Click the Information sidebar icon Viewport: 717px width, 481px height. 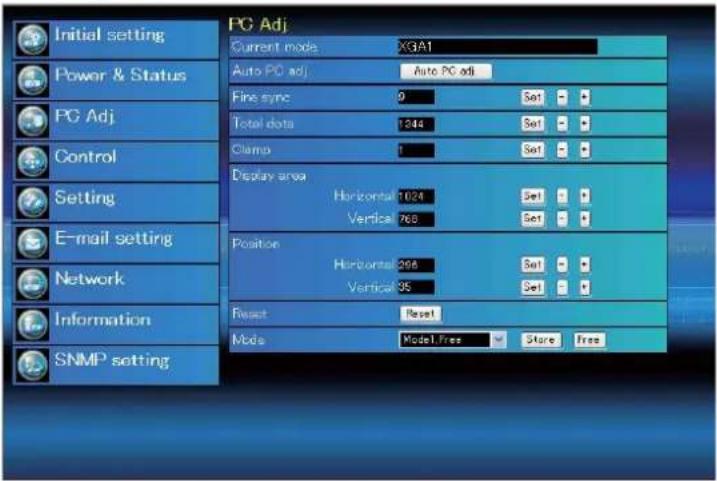pyautogui.click(x=32, y=324)
